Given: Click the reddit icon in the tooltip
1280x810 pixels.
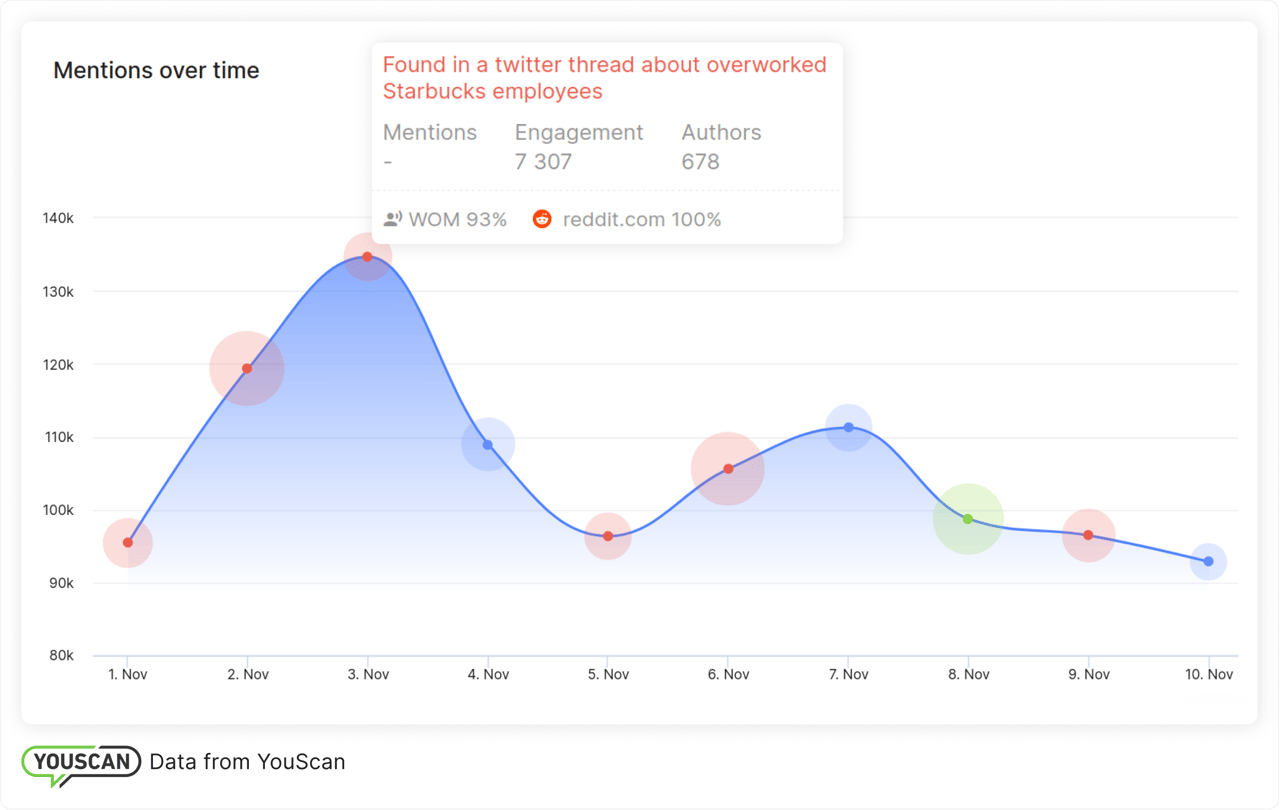Looking at the screenshot, I should (542, 219).
